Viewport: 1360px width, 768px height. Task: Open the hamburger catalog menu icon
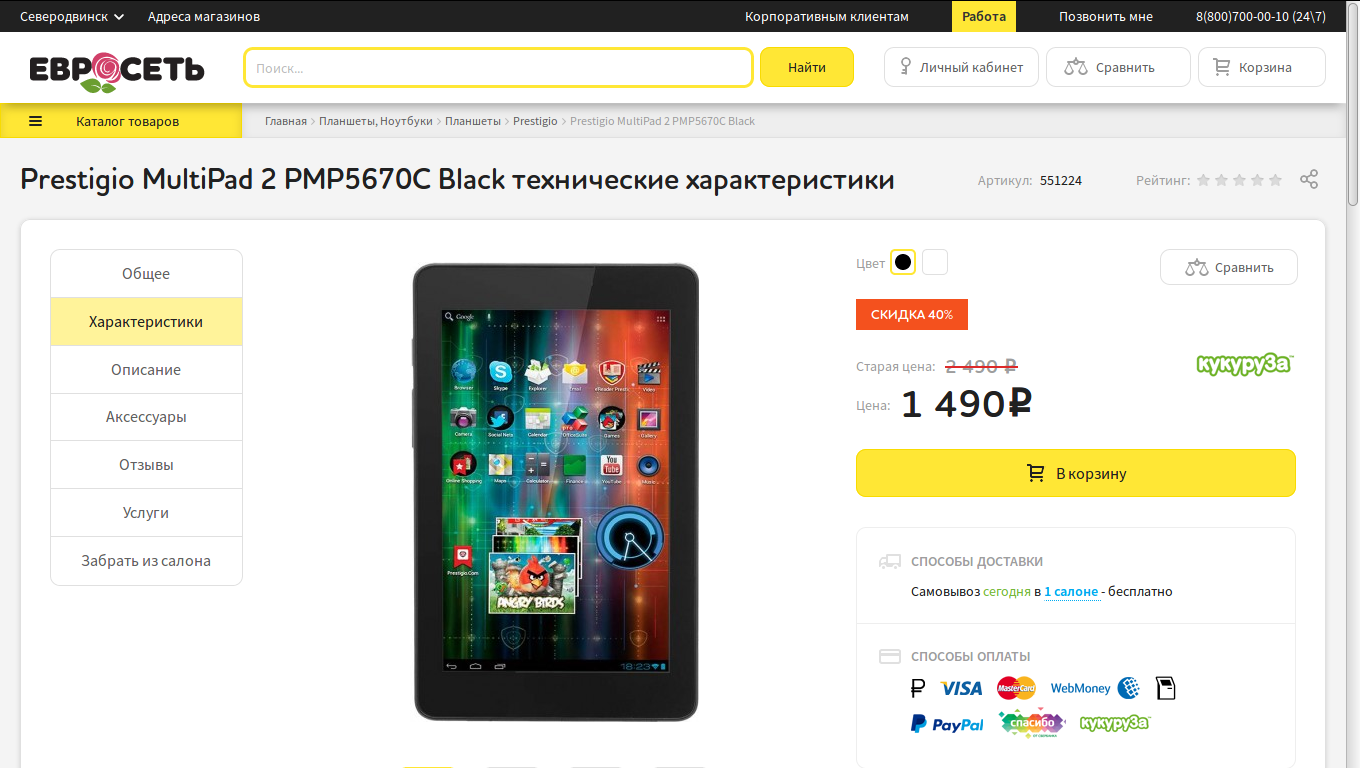click(x=35, y=121)
